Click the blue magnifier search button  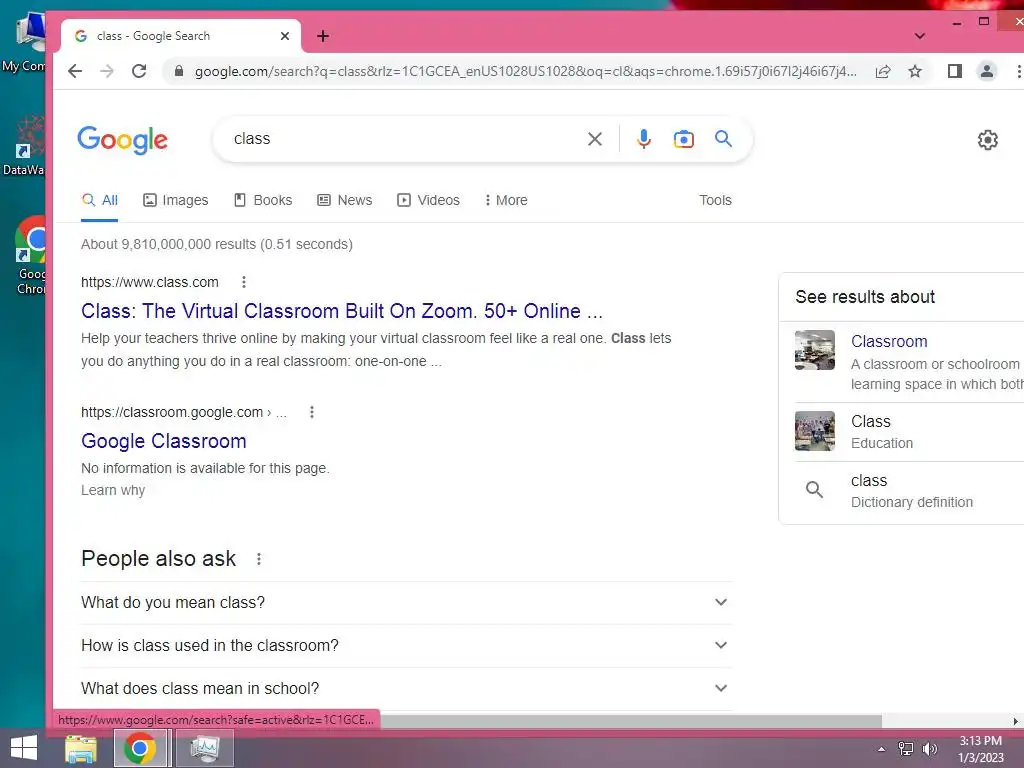coord(723,138)
